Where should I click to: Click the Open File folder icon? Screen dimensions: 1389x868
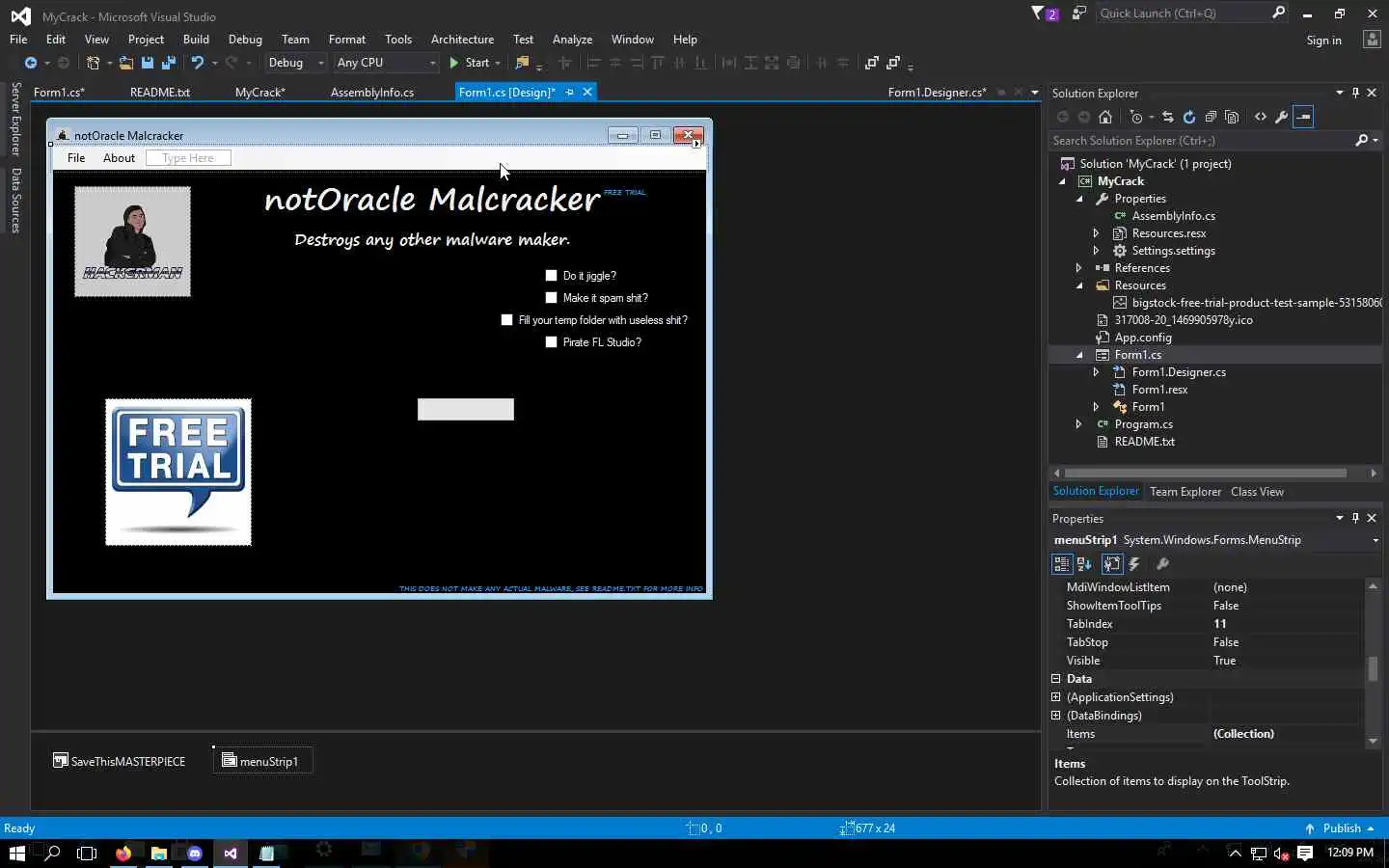click(125, 63)
